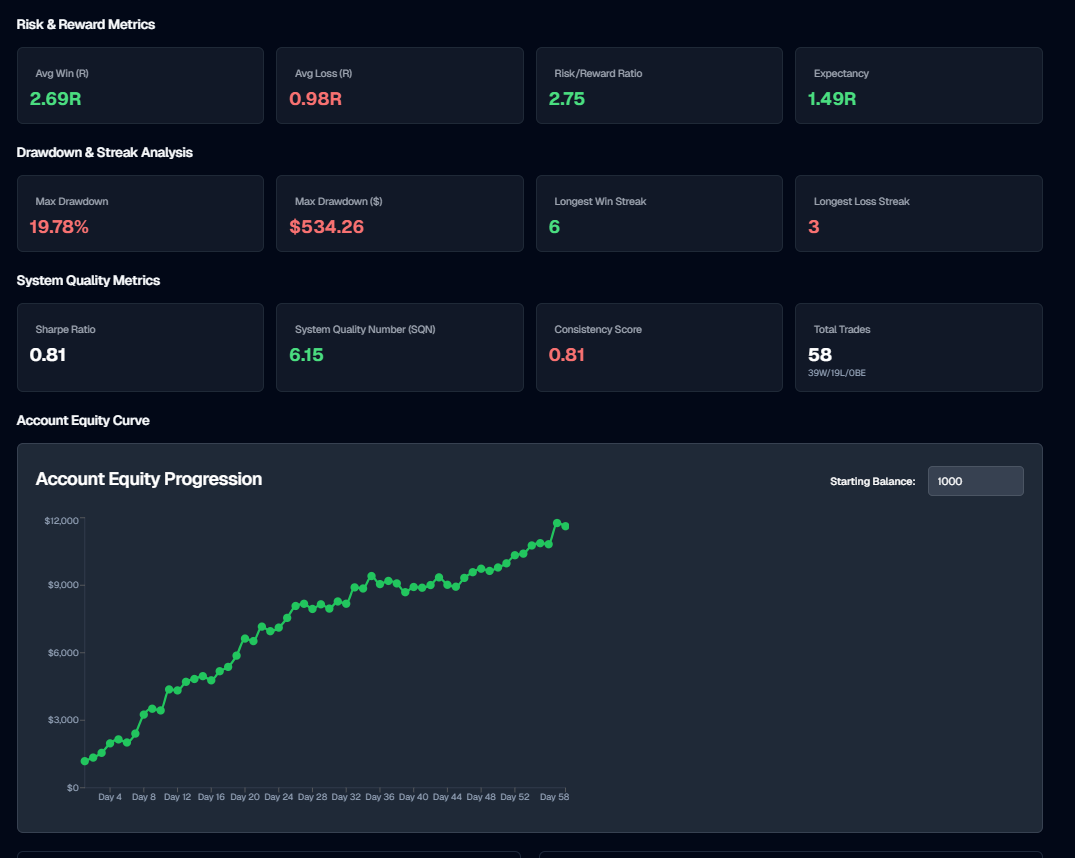Screen dimensions: 1075x858
Task: Select the Sharpe Ratio metric card
Action: point(140,347)
